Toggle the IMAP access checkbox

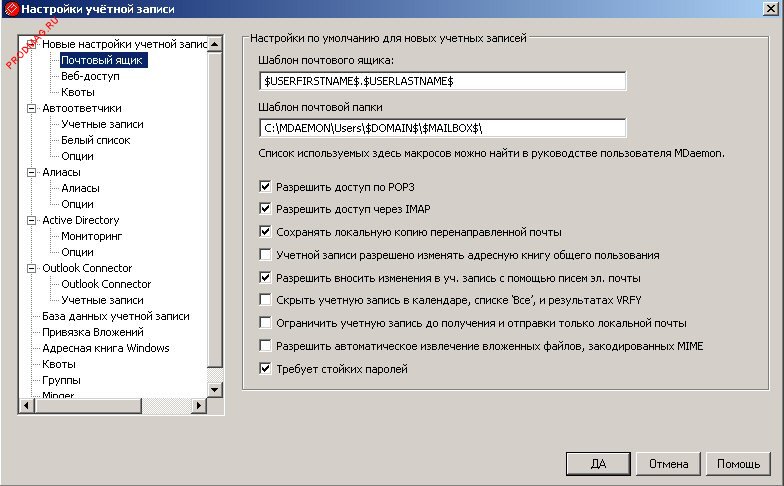click(265, 209)
